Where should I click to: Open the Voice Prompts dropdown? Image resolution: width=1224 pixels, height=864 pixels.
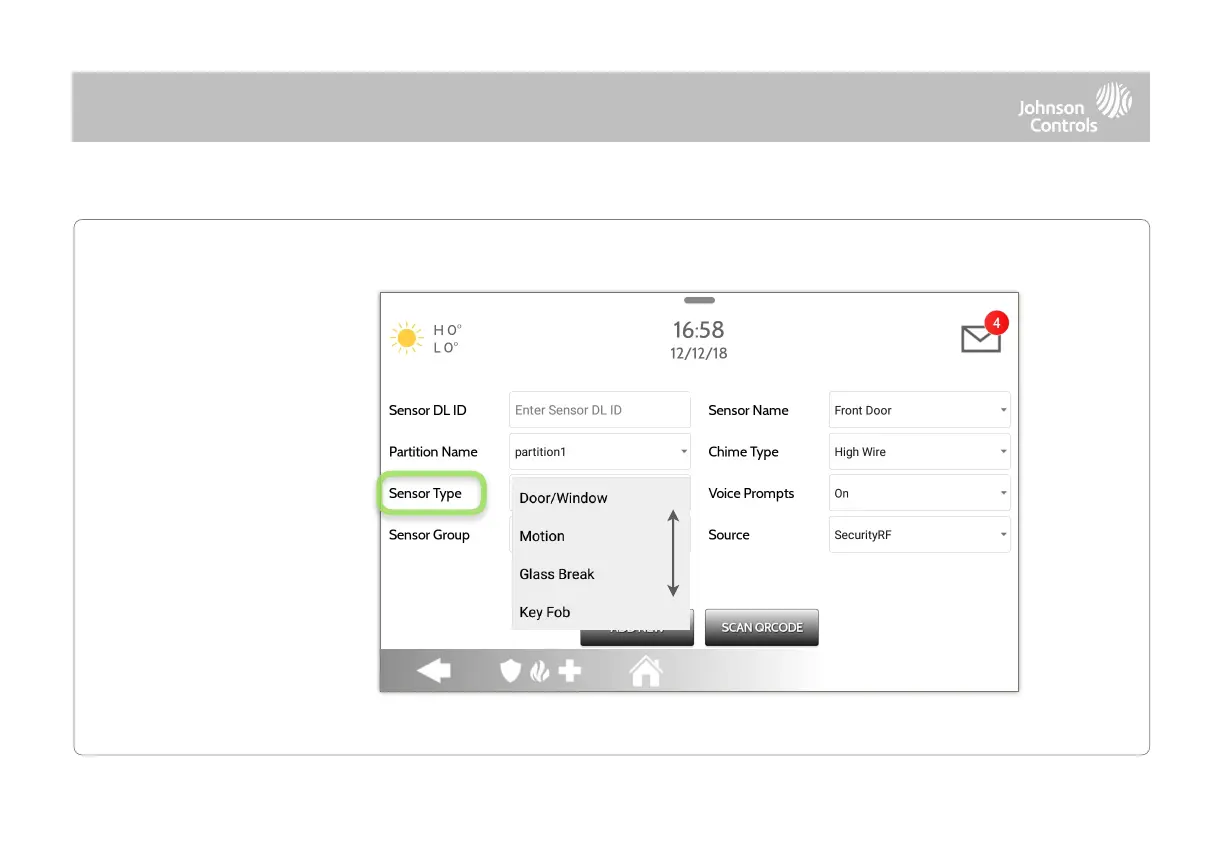(x=920, y=493)
